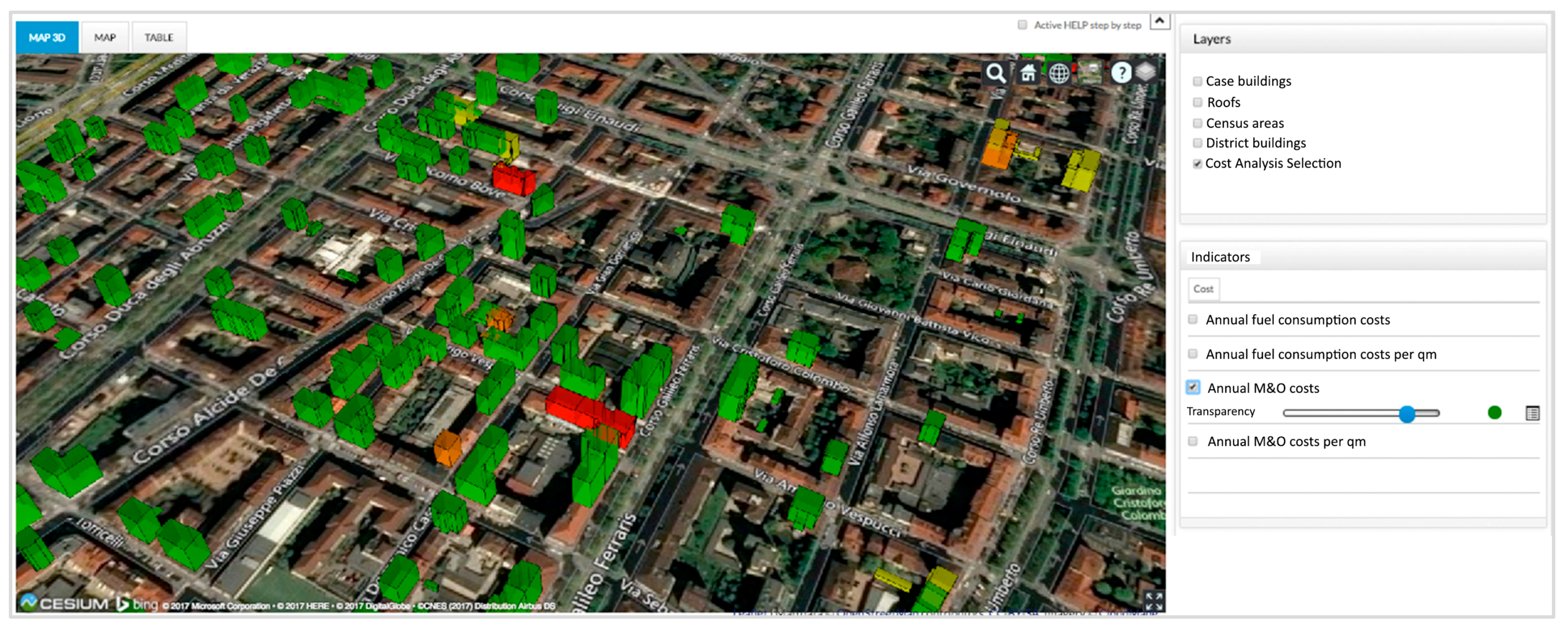The height and width of the screenshot is (628, 1568).
Task: Open the base map imagery picker thumbnail
Action: (x=1090, y=73)
